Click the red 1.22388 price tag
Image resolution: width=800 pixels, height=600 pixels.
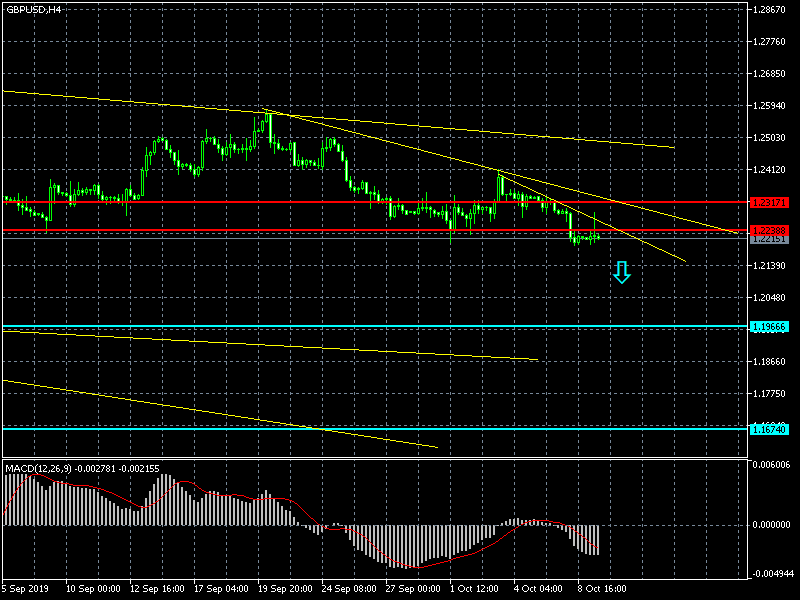769,230
